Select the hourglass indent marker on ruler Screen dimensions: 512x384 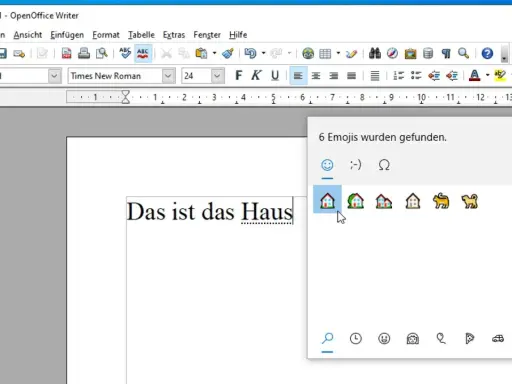coord(125,97)
